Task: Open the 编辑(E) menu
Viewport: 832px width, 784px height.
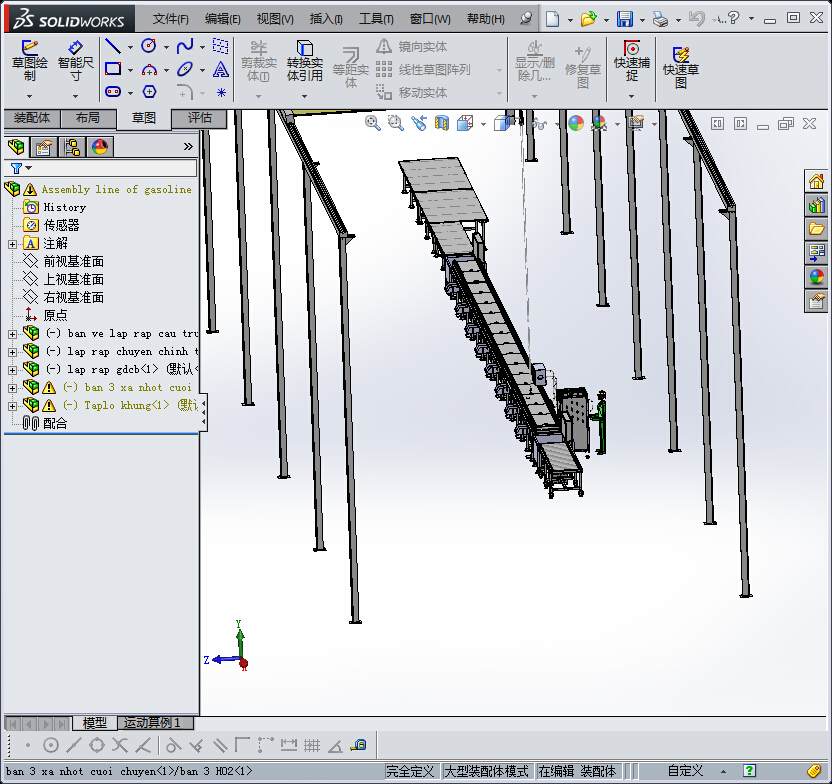Action: (x=222, y=19)
